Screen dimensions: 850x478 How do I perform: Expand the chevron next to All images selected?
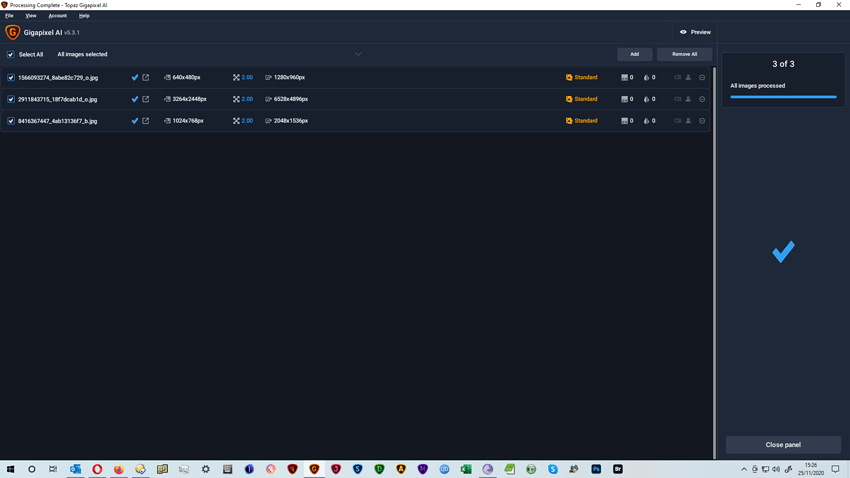pos(358,54)
